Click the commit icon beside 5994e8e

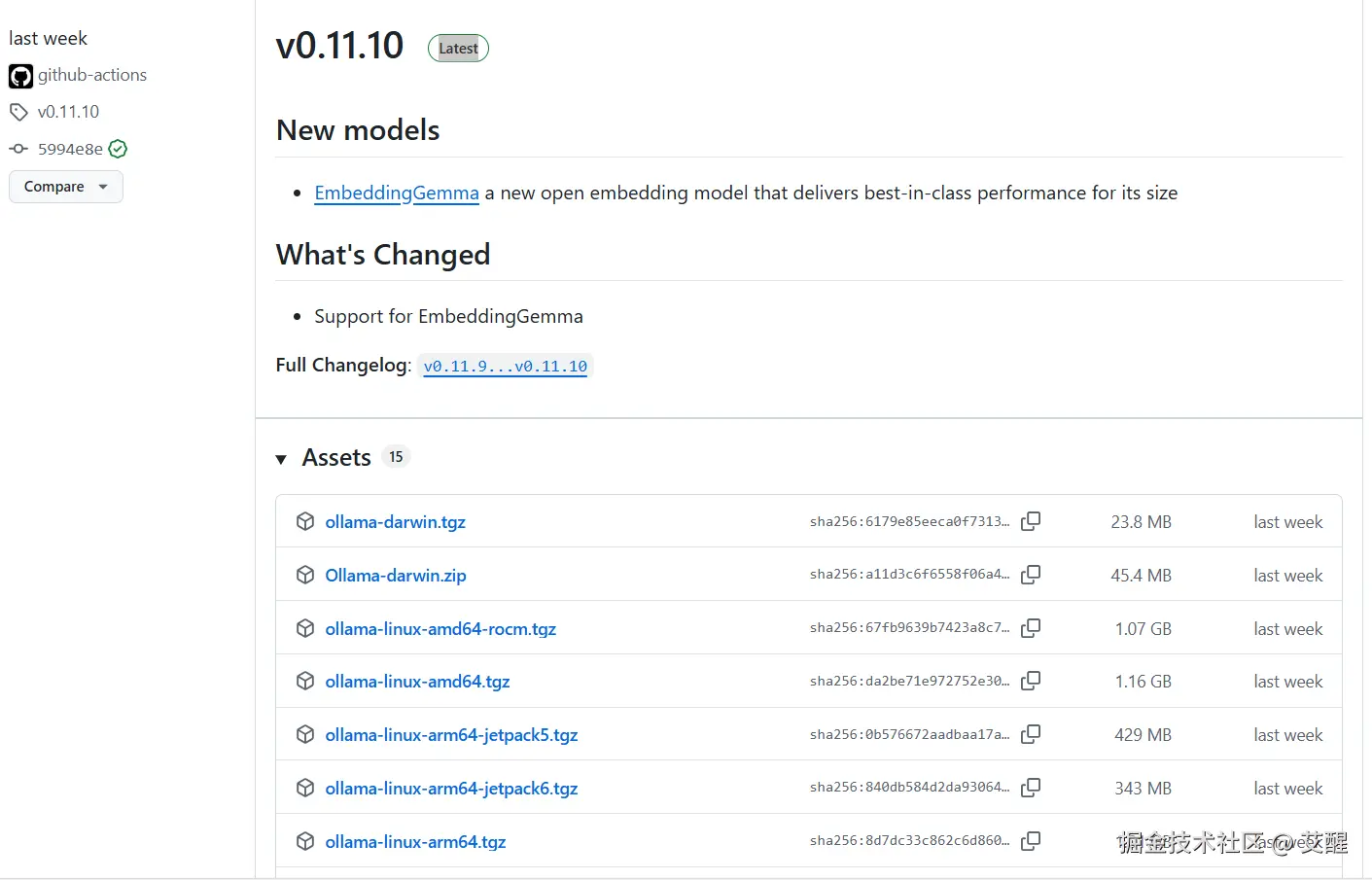[18, 149]
